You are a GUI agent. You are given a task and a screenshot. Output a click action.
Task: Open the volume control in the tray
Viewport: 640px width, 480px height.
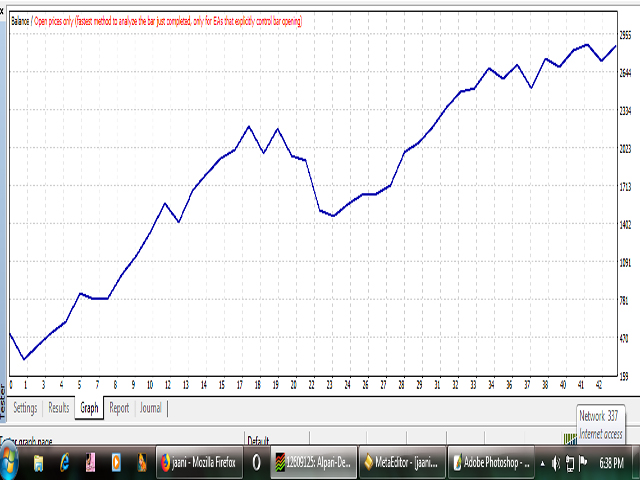tap(556, 463)
